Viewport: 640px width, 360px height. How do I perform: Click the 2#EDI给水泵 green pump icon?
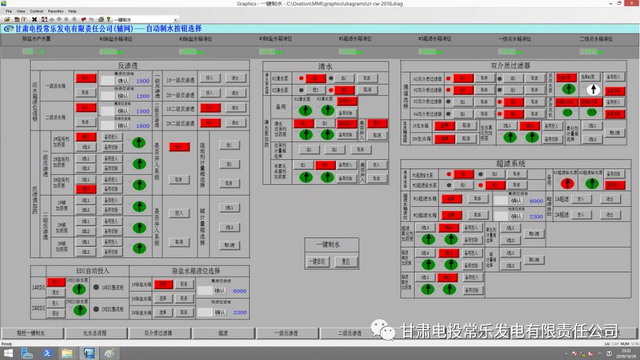point(80,310)
